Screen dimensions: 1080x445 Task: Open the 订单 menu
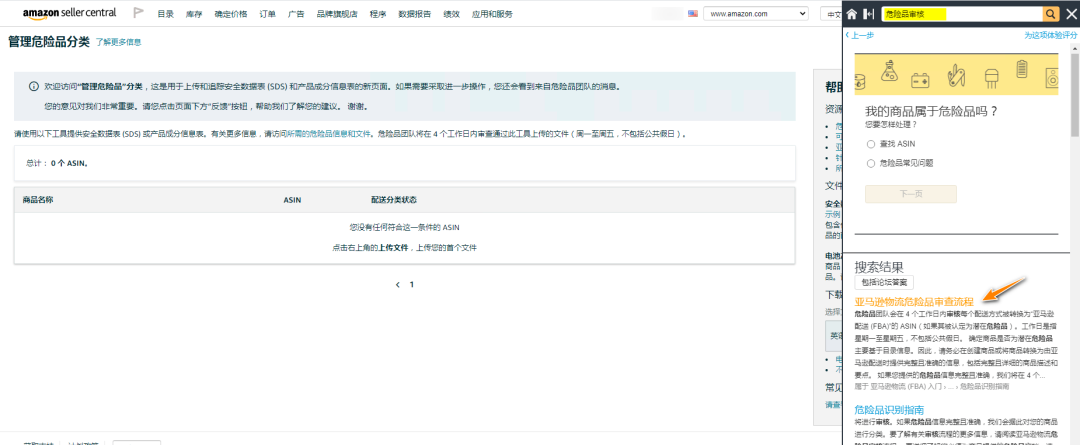pos(268,14)
